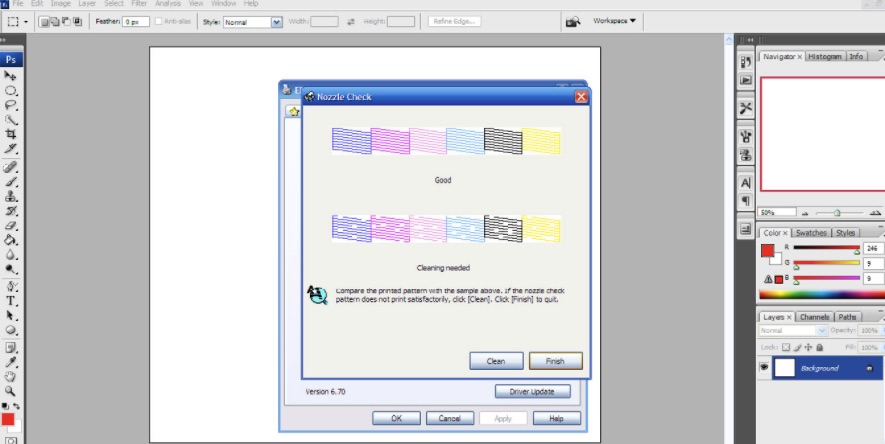Click the foreground color swatch in toolbox
885x444 pixels.
coord(7,419)
